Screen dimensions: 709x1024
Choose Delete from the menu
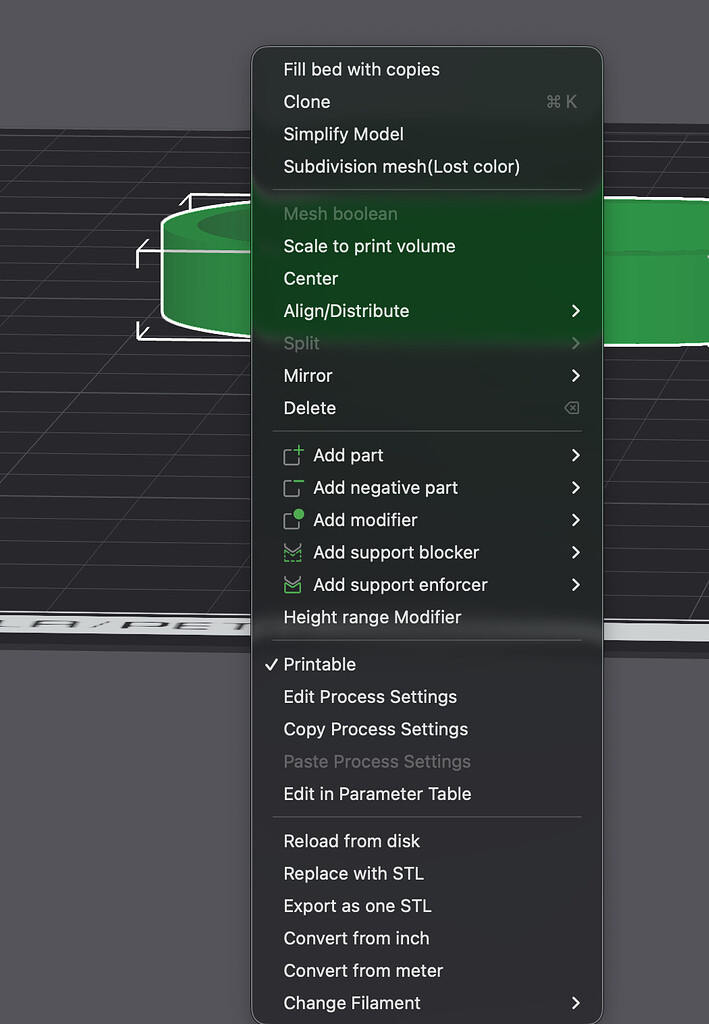point(309,408)
